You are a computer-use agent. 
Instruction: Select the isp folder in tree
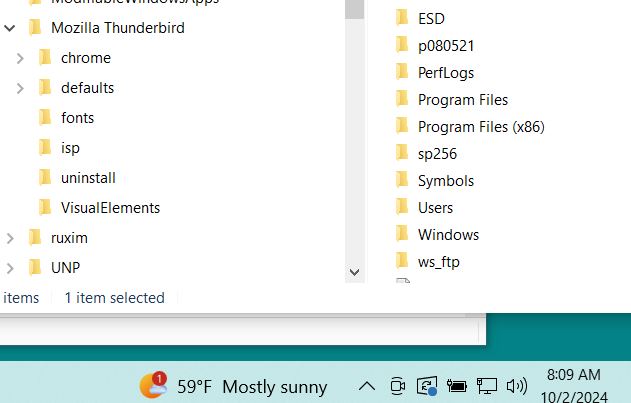click(x=70, y=148)
